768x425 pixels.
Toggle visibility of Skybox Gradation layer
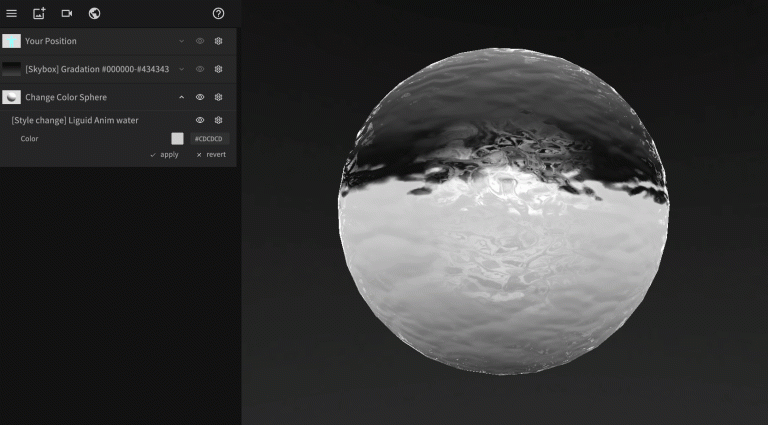[200, 69]
